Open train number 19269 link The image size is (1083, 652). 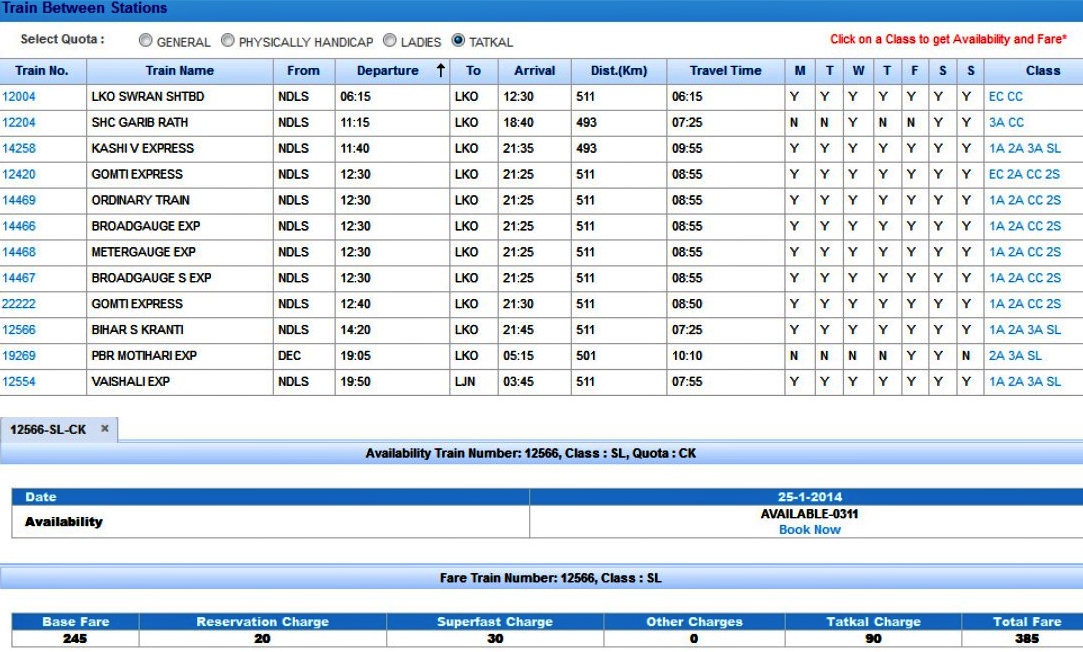point(19,356)
